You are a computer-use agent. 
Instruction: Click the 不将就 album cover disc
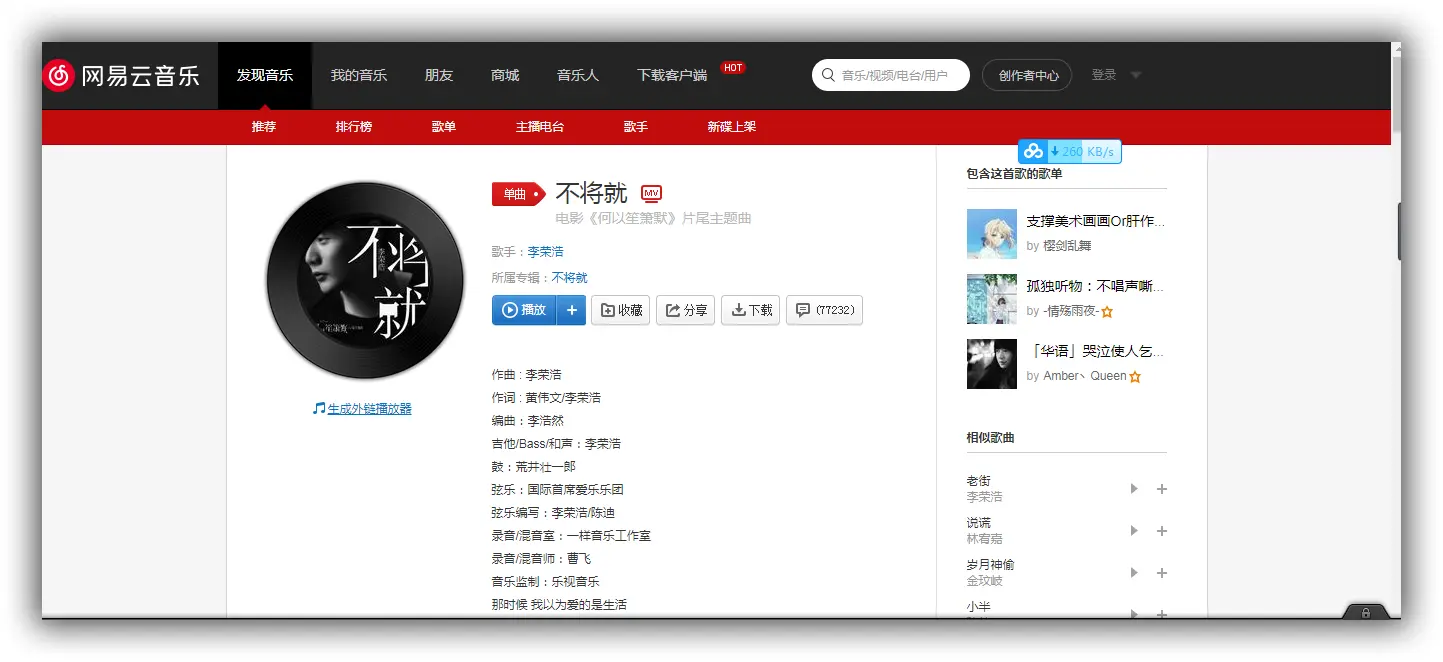pos(366,281)
